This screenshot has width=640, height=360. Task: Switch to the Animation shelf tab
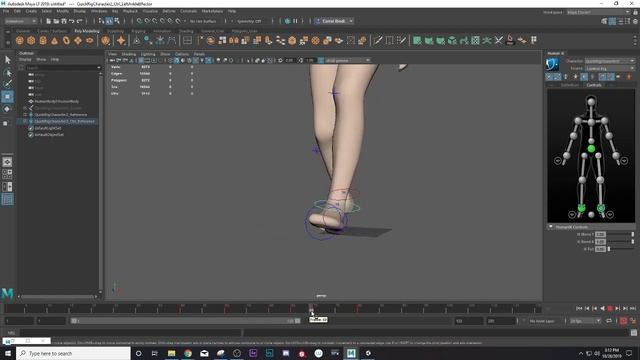tap(162, 31)
